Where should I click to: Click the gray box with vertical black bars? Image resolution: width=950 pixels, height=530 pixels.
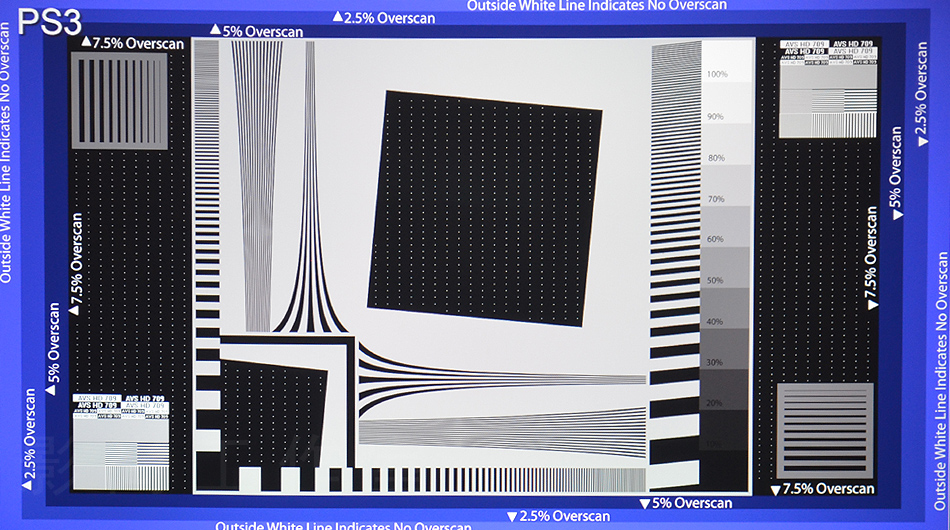120,101
